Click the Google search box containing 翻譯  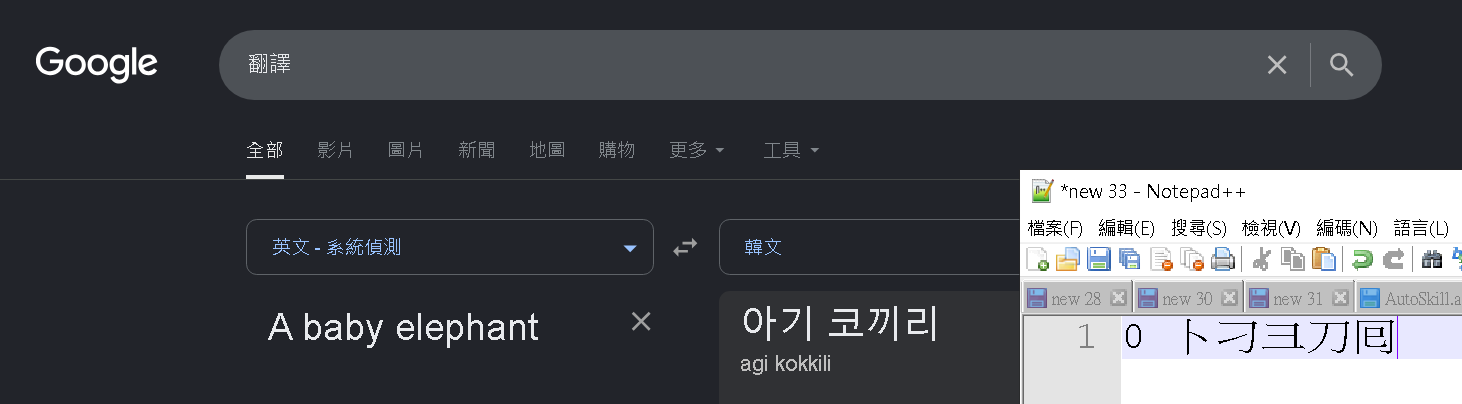pyautogui.click(x=740, y=65)
